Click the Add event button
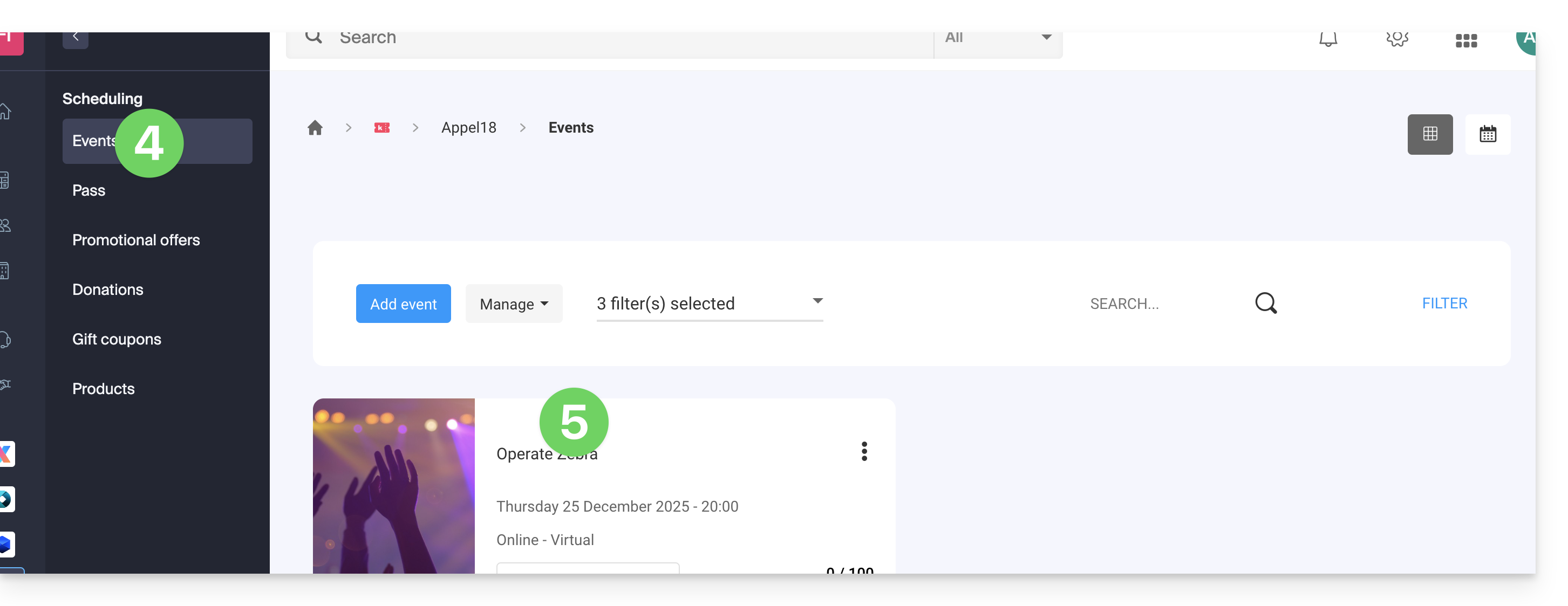This screenshot has height=606, width=1568. pos(403,304)
